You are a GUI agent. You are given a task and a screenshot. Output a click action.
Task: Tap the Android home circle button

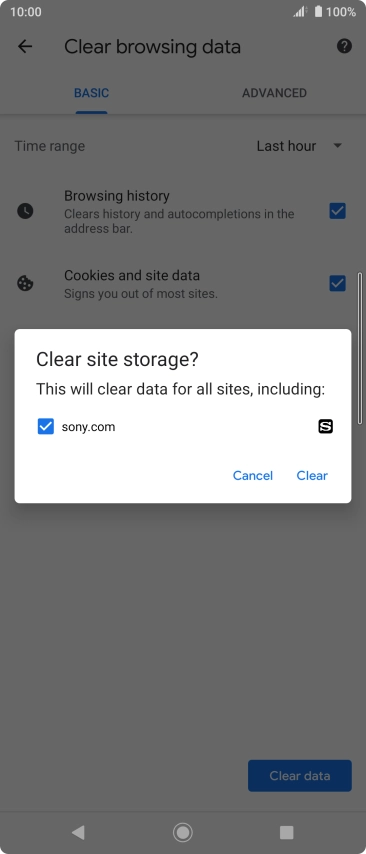pyautogui.click(x=183, y=832)
